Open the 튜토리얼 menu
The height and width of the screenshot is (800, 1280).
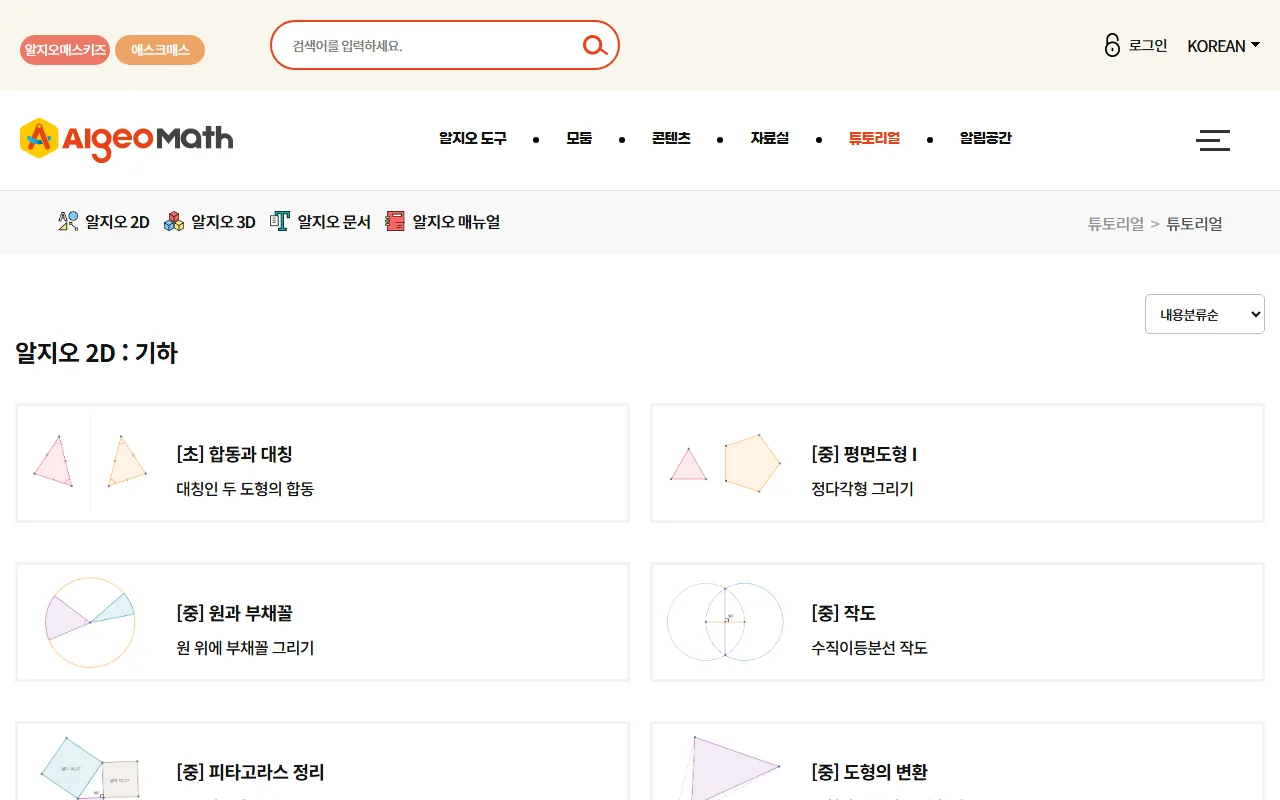coord(875,138)
